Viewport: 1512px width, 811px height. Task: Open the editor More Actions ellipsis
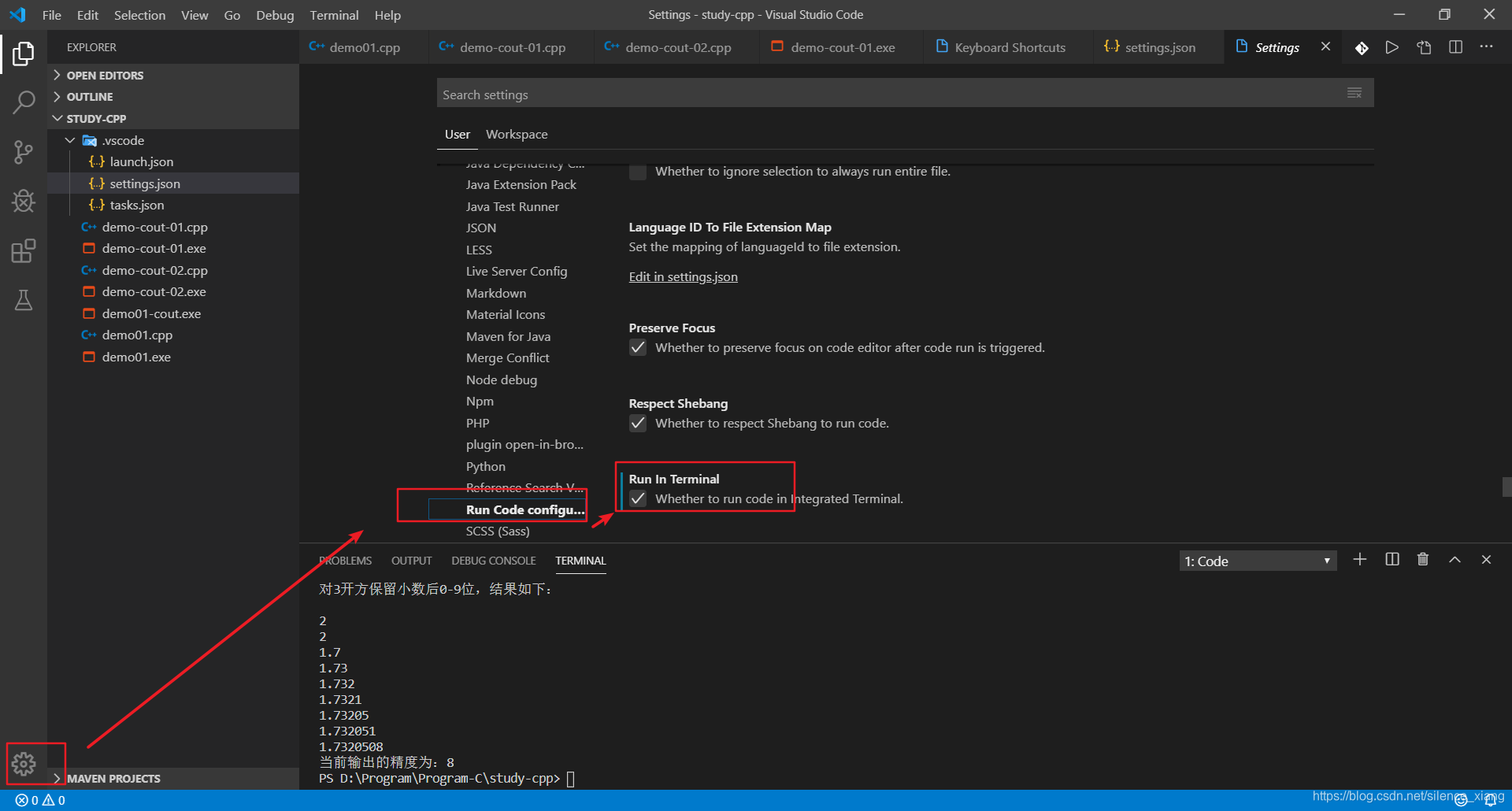click(1486, 47)
